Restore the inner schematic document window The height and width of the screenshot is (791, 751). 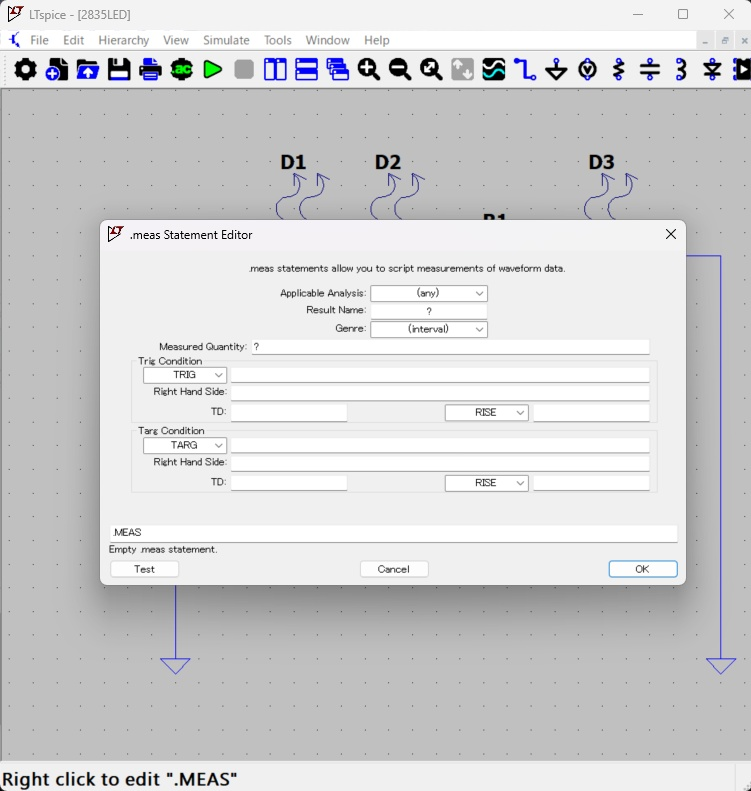tap(725, 41)
